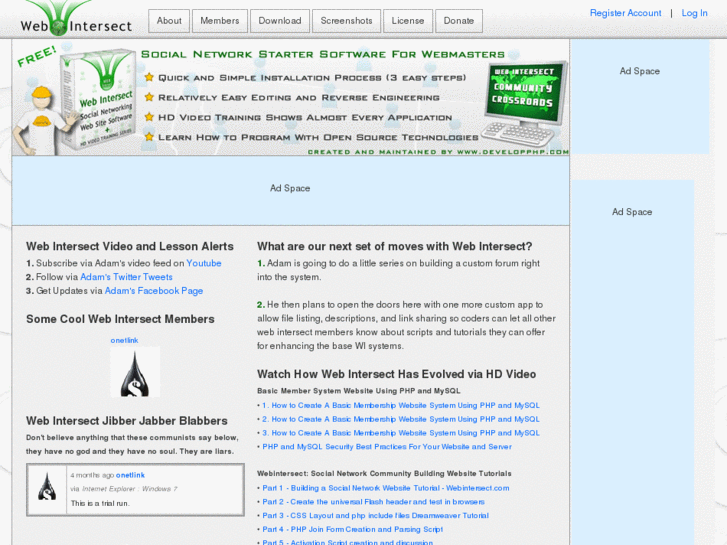Open Adam's Facebook Page link

coord(153,291)
